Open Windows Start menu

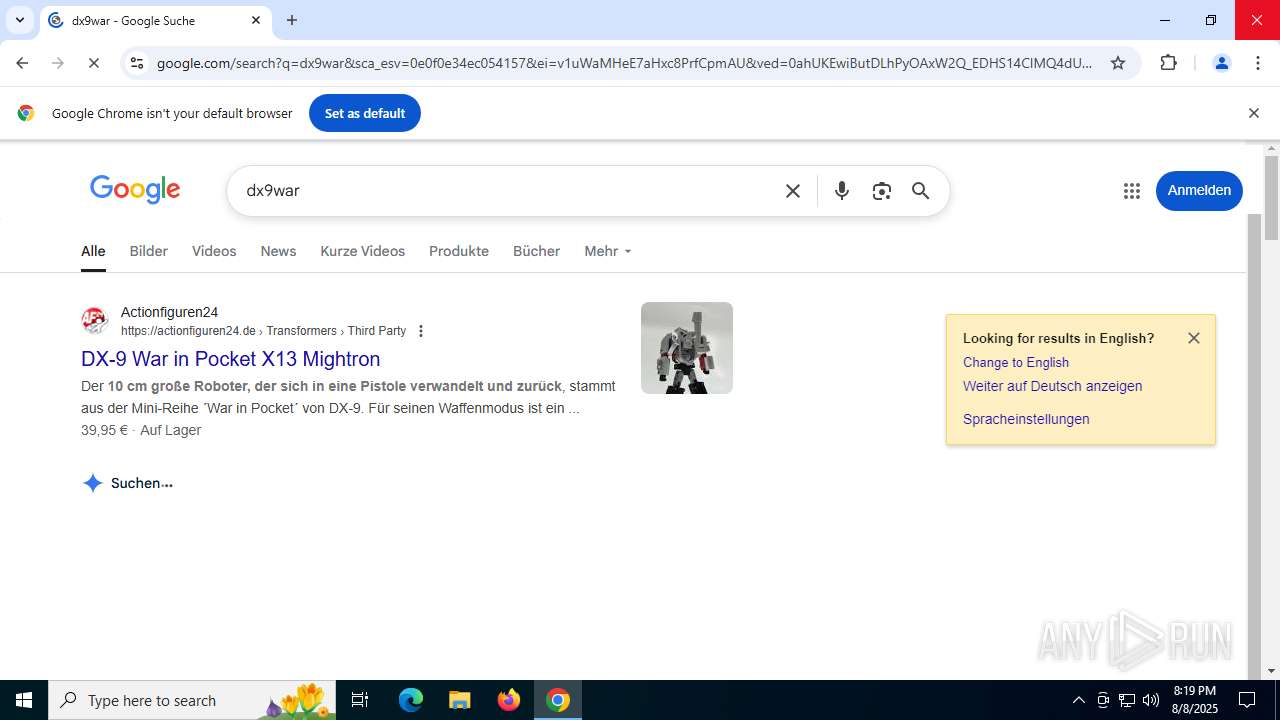[24, 700]
